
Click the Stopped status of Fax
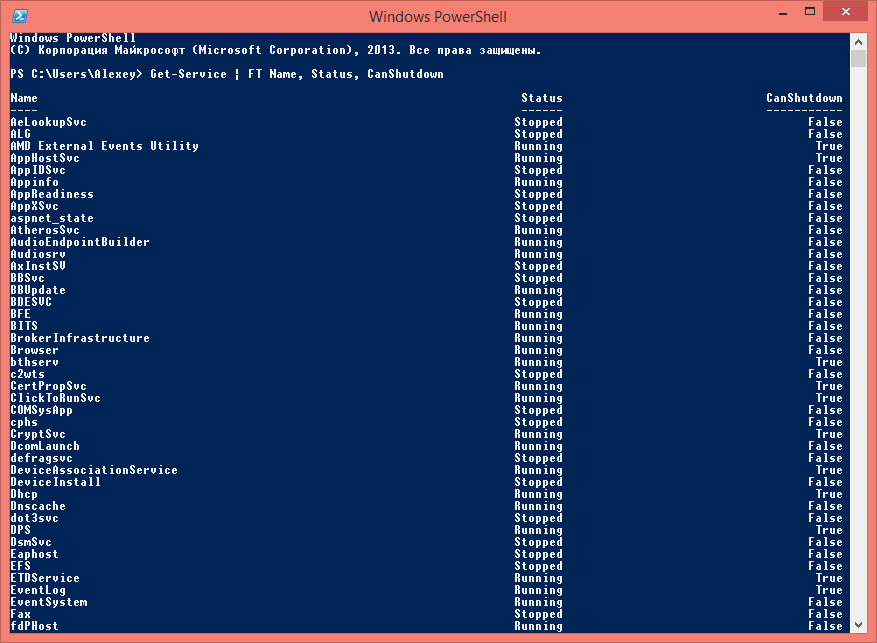(x=539, y=614)
